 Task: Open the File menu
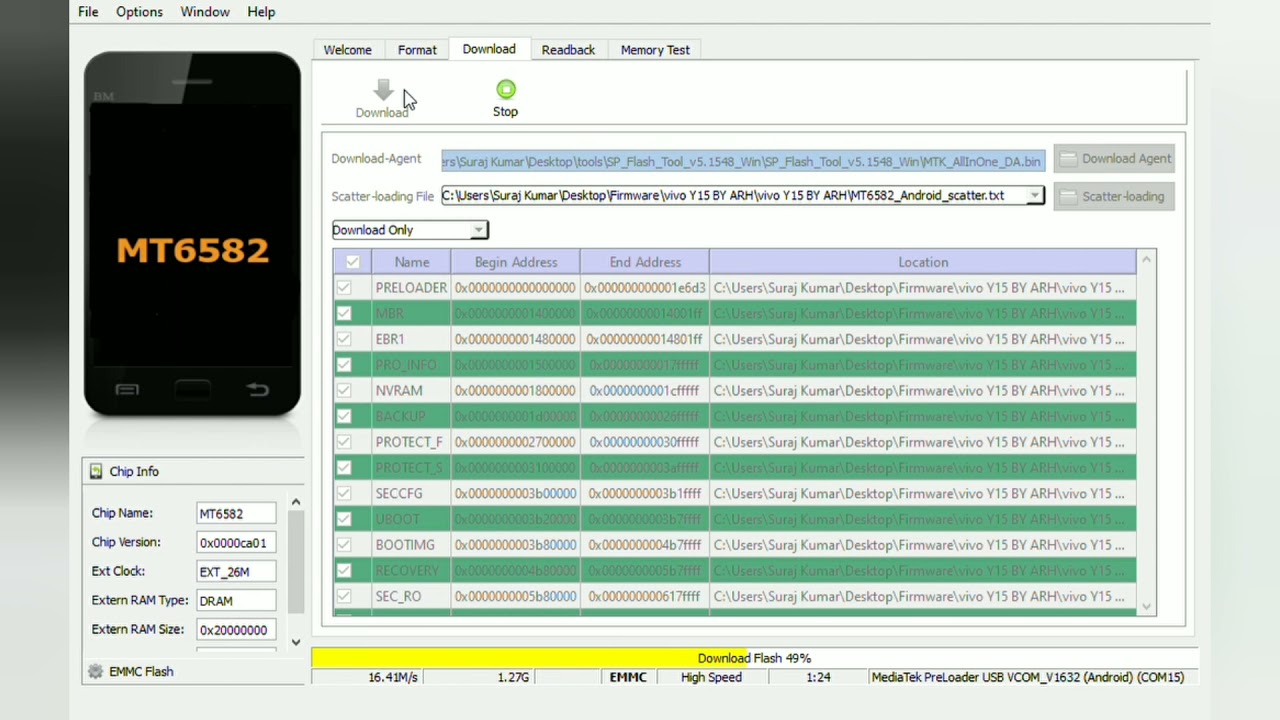[x=88, y=12]
